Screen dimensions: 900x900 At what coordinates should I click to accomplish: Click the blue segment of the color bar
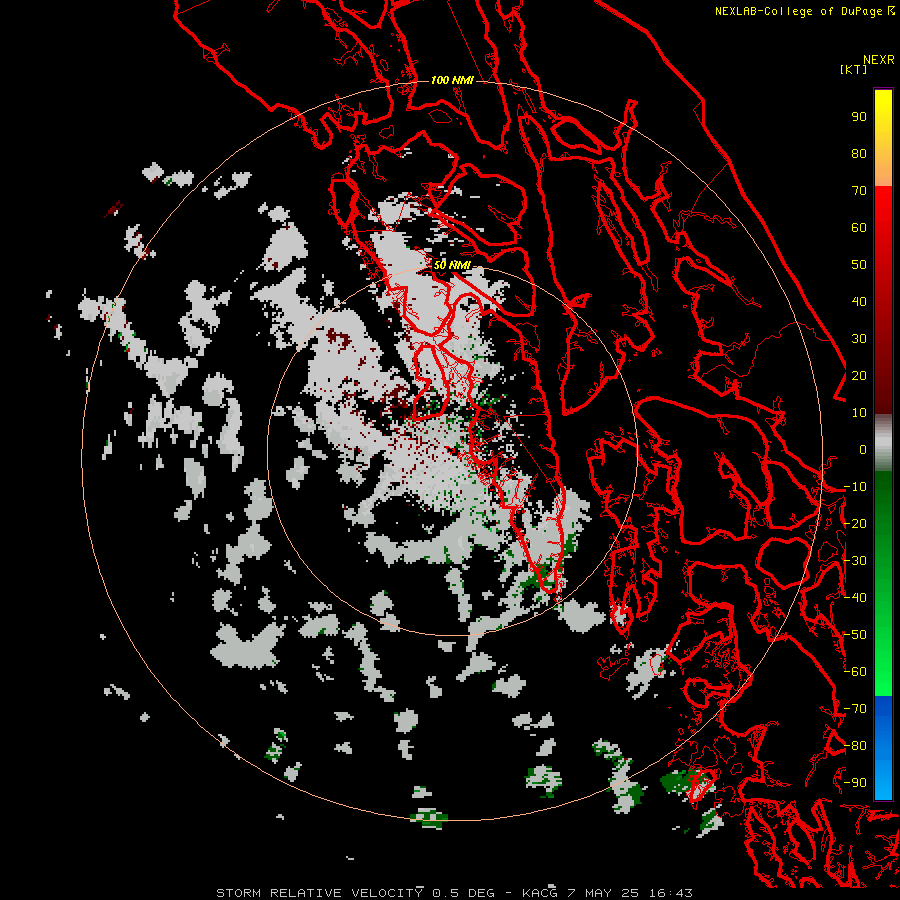click(x=883, y=747)
